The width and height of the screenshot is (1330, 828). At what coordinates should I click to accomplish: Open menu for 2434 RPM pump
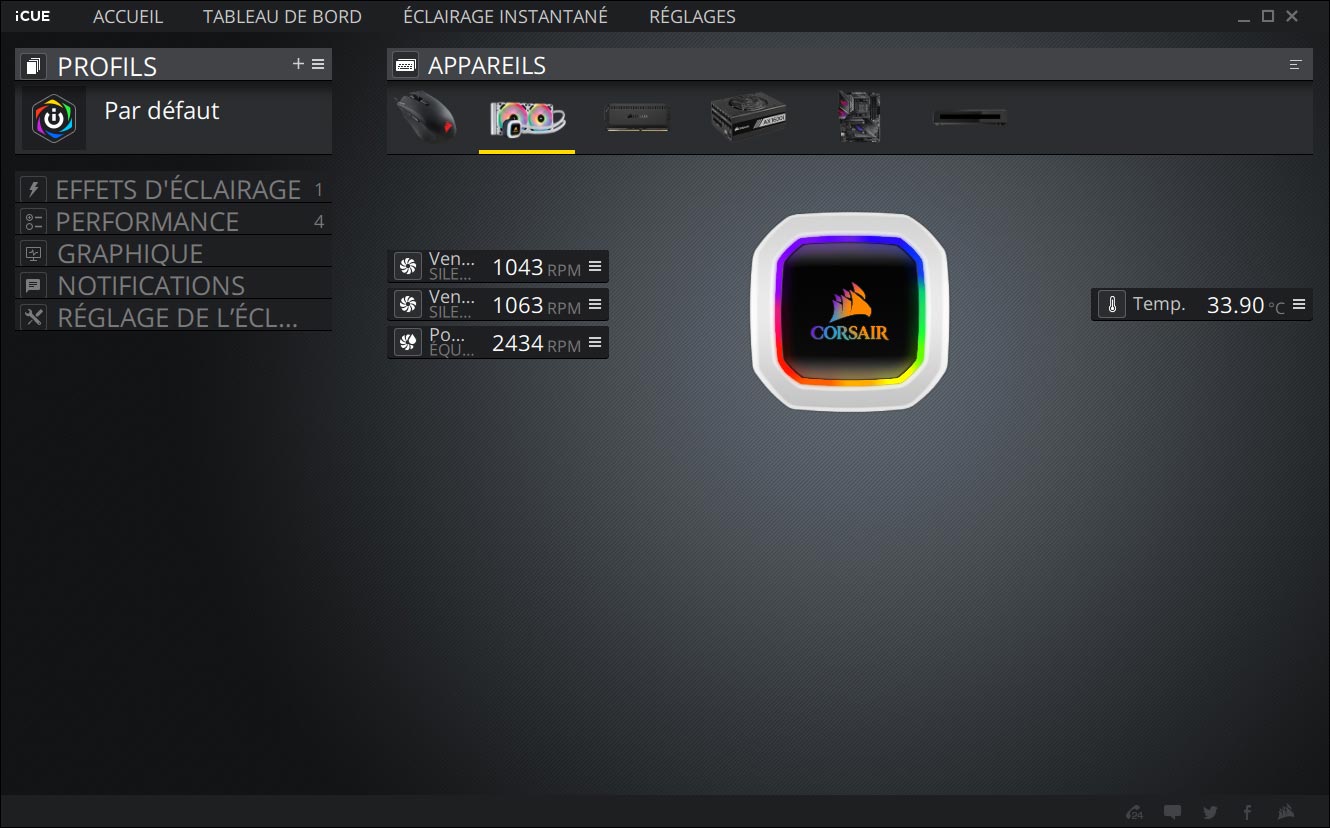coord(595,342)
